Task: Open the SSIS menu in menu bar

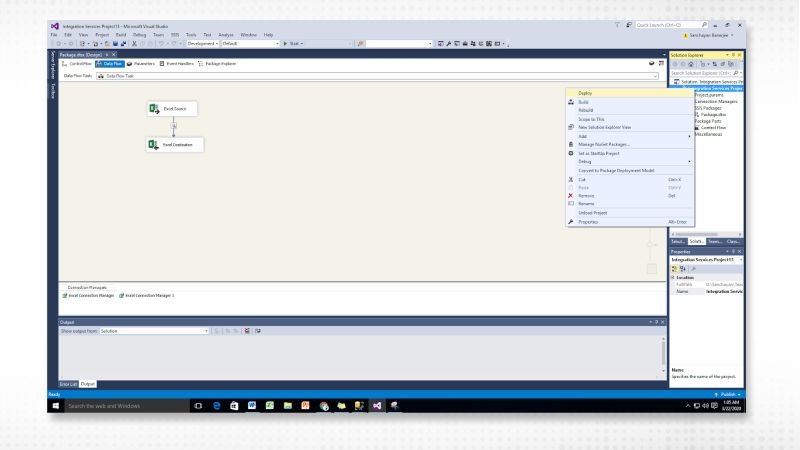Action: tap(175, 35)
